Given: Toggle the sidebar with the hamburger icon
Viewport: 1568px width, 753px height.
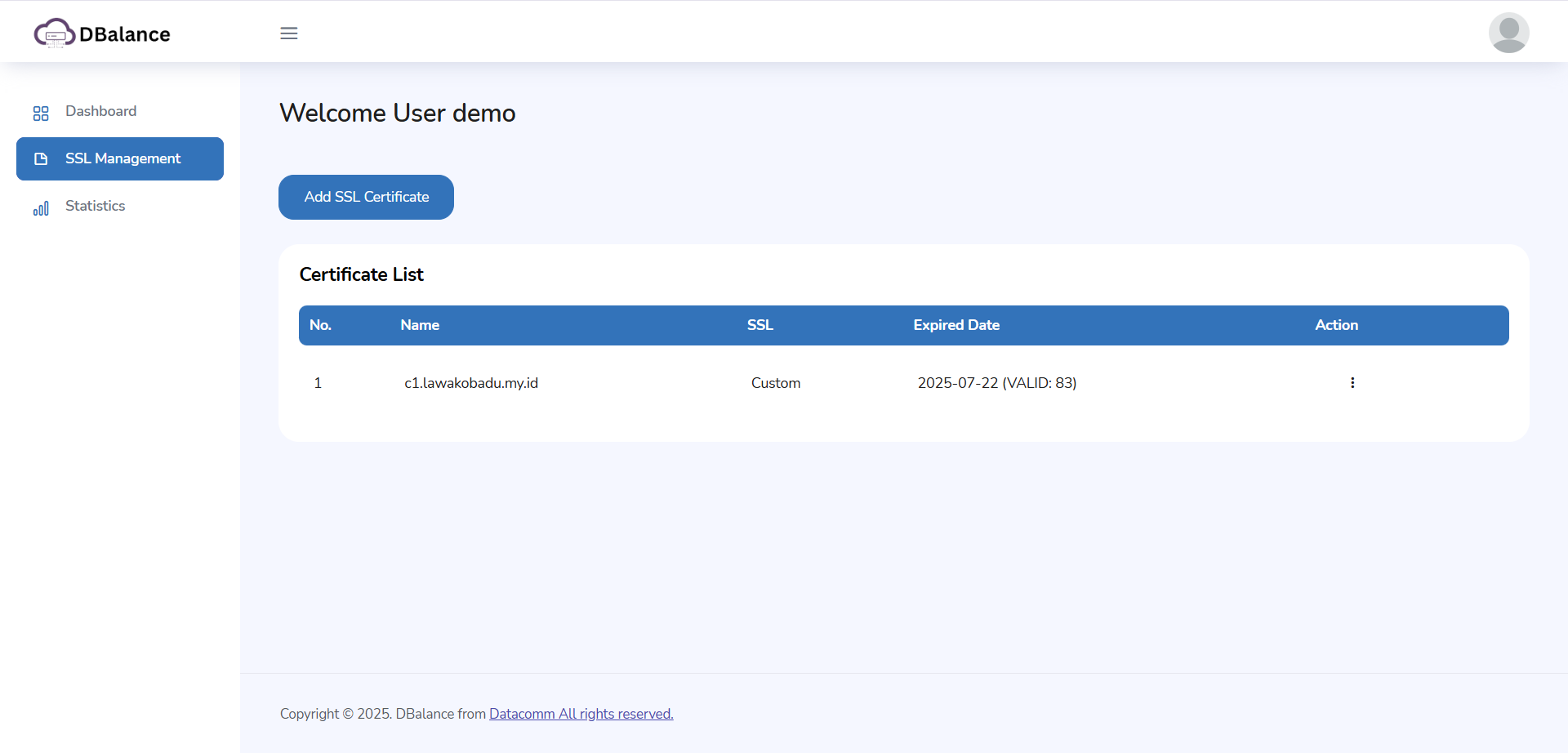Looking at the screenshot, I should [289, 33].
